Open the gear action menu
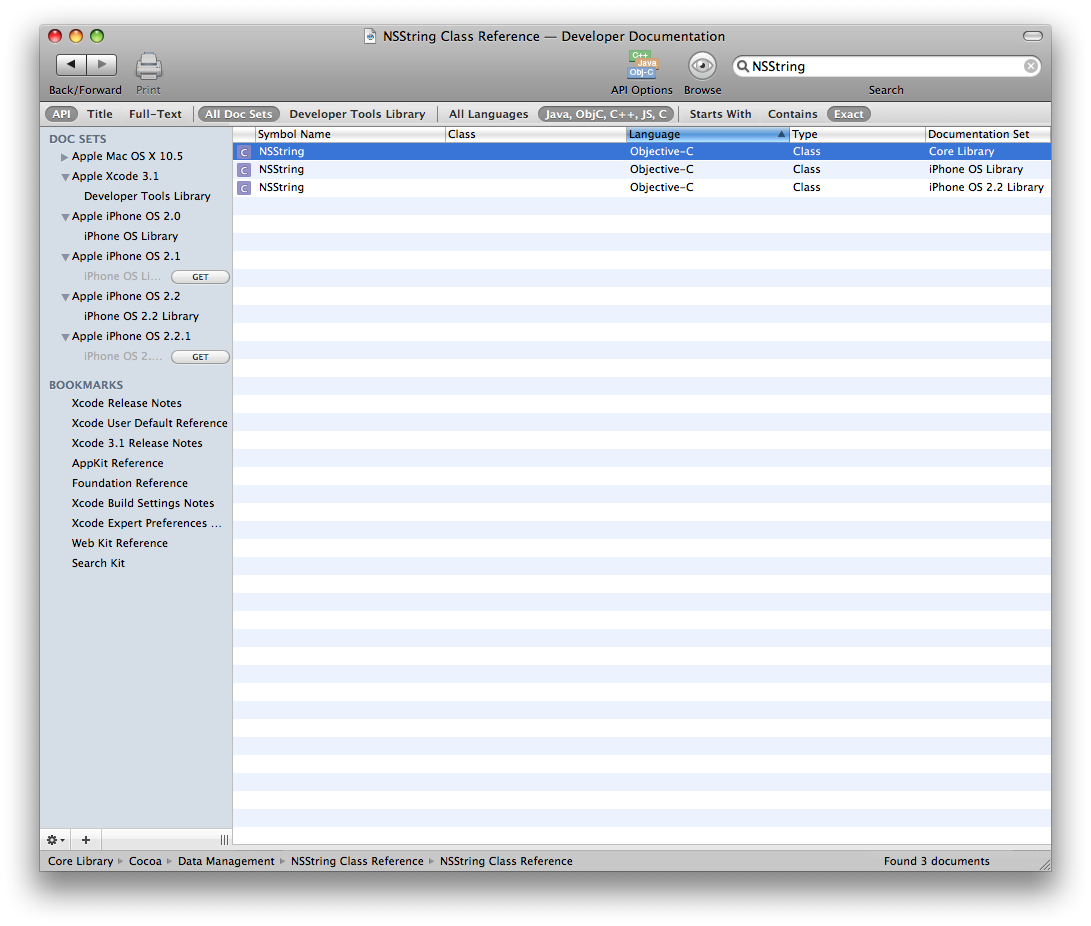 pyautogui.click(x=56, y=840)
